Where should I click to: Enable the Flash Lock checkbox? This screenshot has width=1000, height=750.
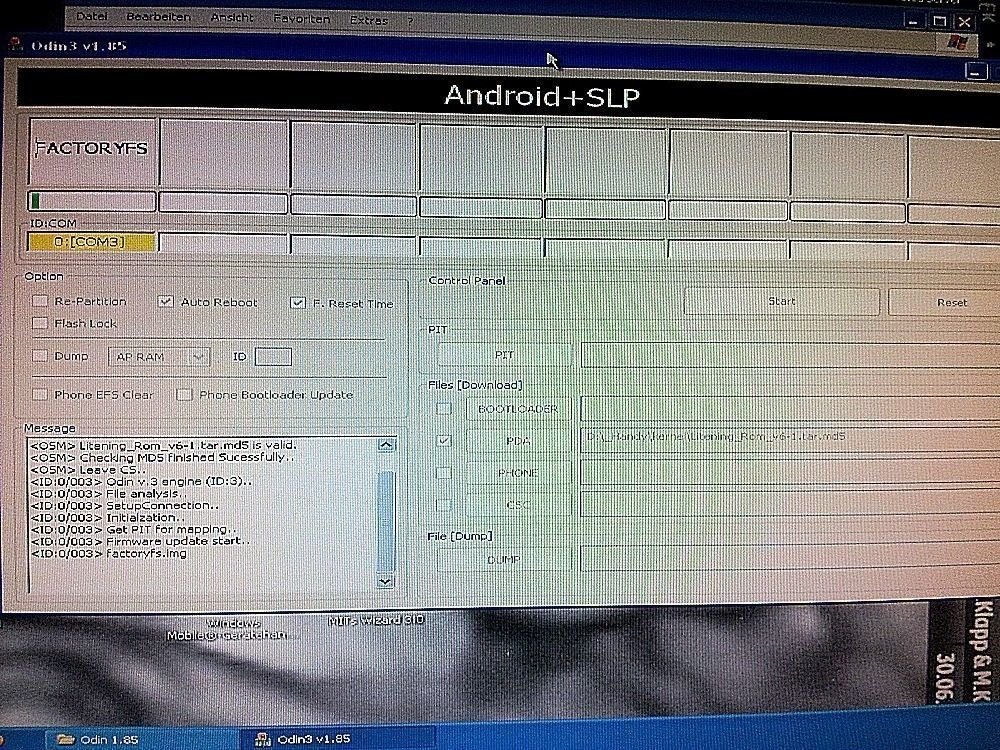click(x=40, y=323)
